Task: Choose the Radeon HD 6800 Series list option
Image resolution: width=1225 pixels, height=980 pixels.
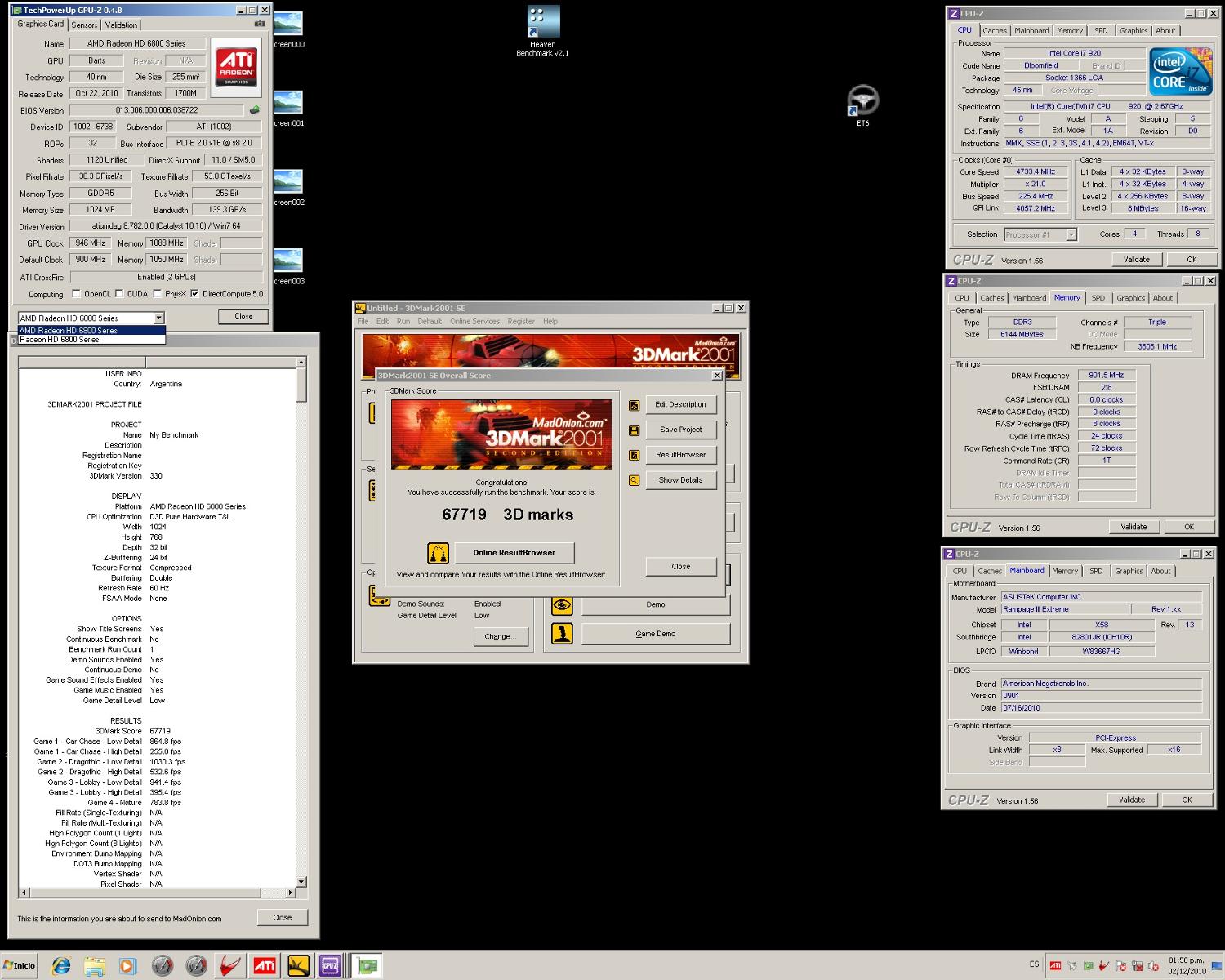Action: pyautogui.click(x=91, y=340)
